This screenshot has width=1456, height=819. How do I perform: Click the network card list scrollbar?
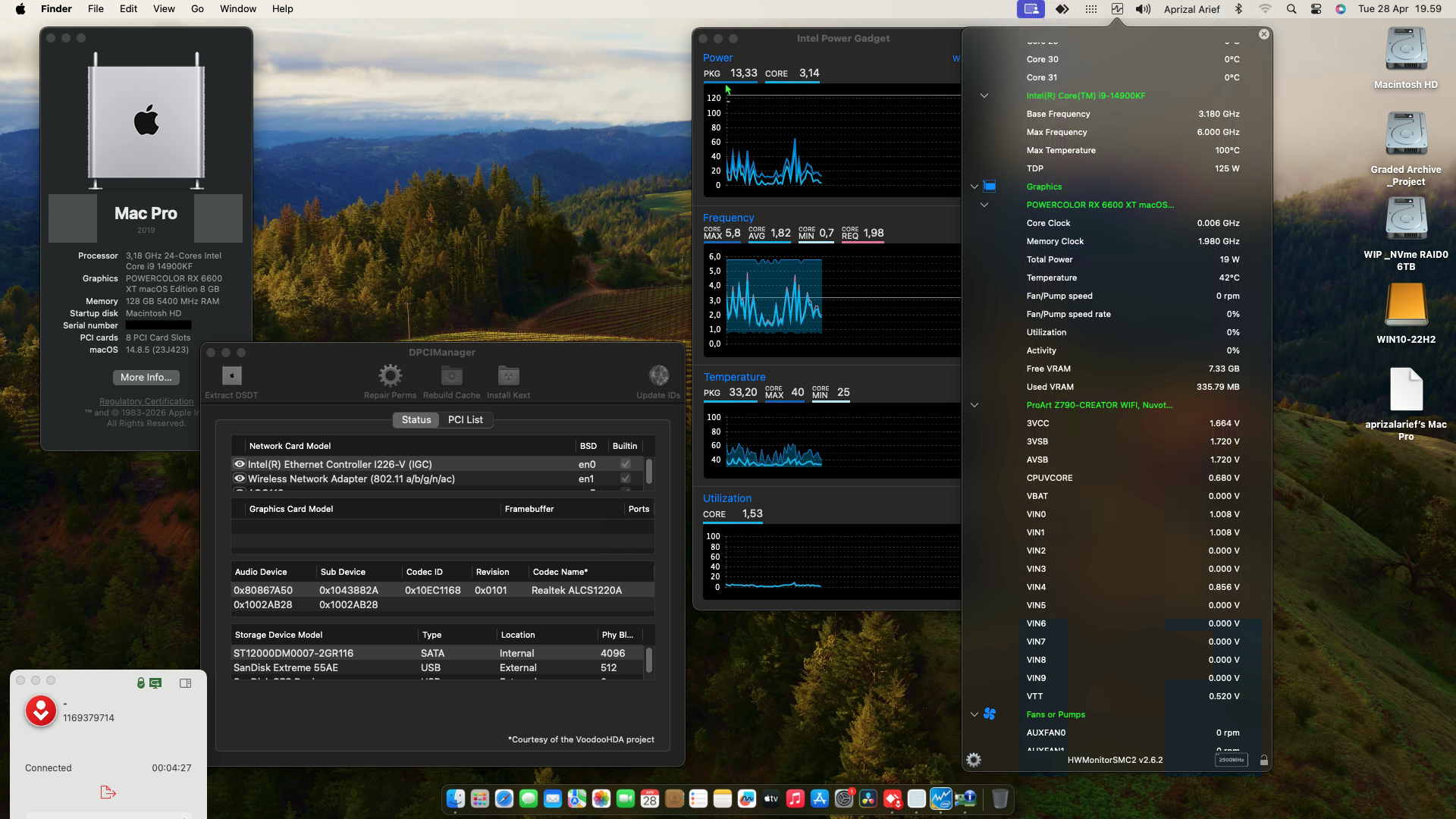pyautogui.click(x=649, y=471)
